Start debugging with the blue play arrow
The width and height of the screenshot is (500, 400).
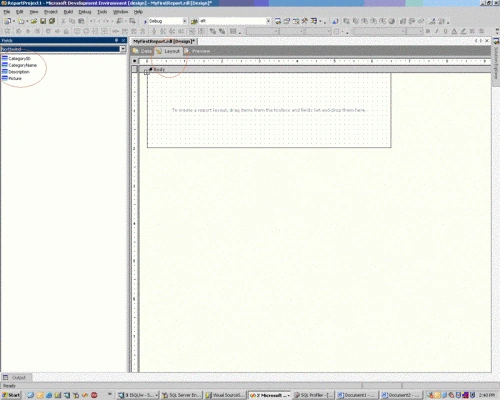tap(145, 21)
